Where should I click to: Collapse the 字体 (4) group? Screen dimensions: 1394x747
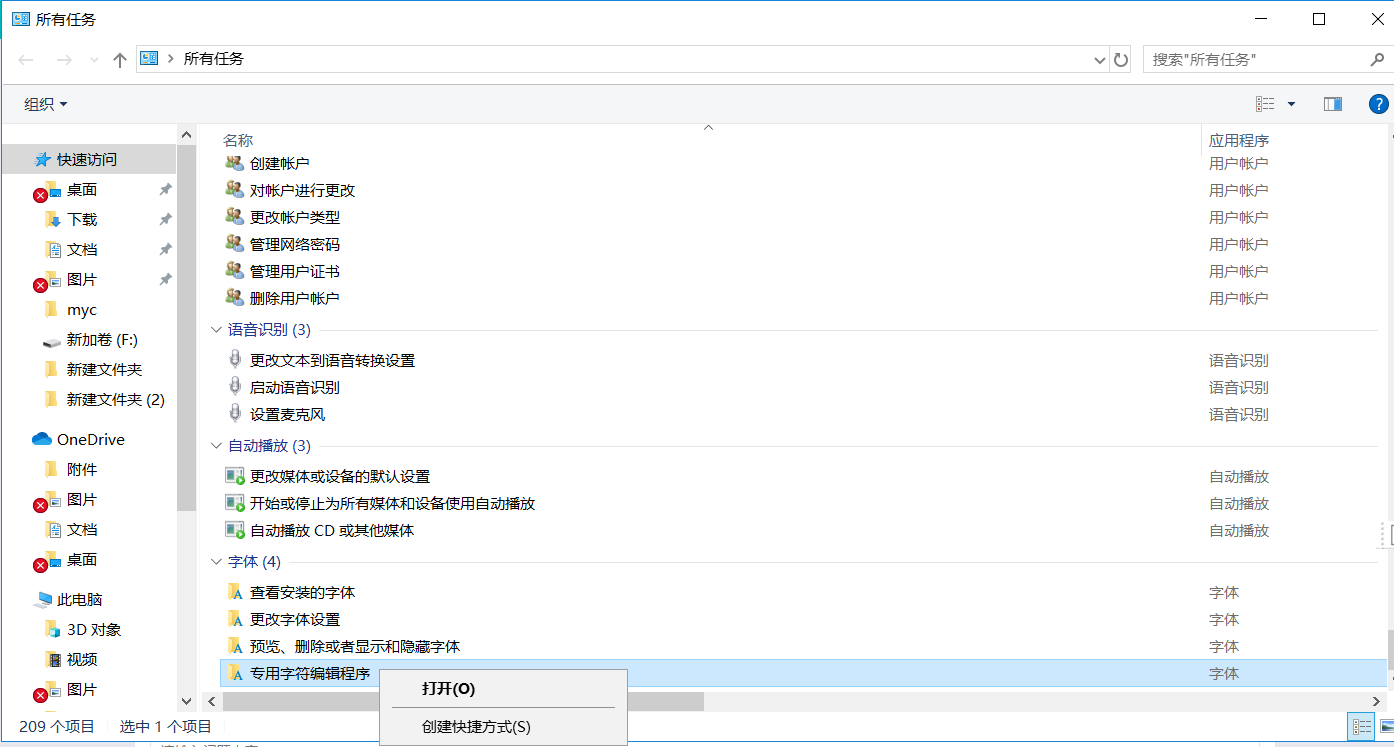(216, 562)
